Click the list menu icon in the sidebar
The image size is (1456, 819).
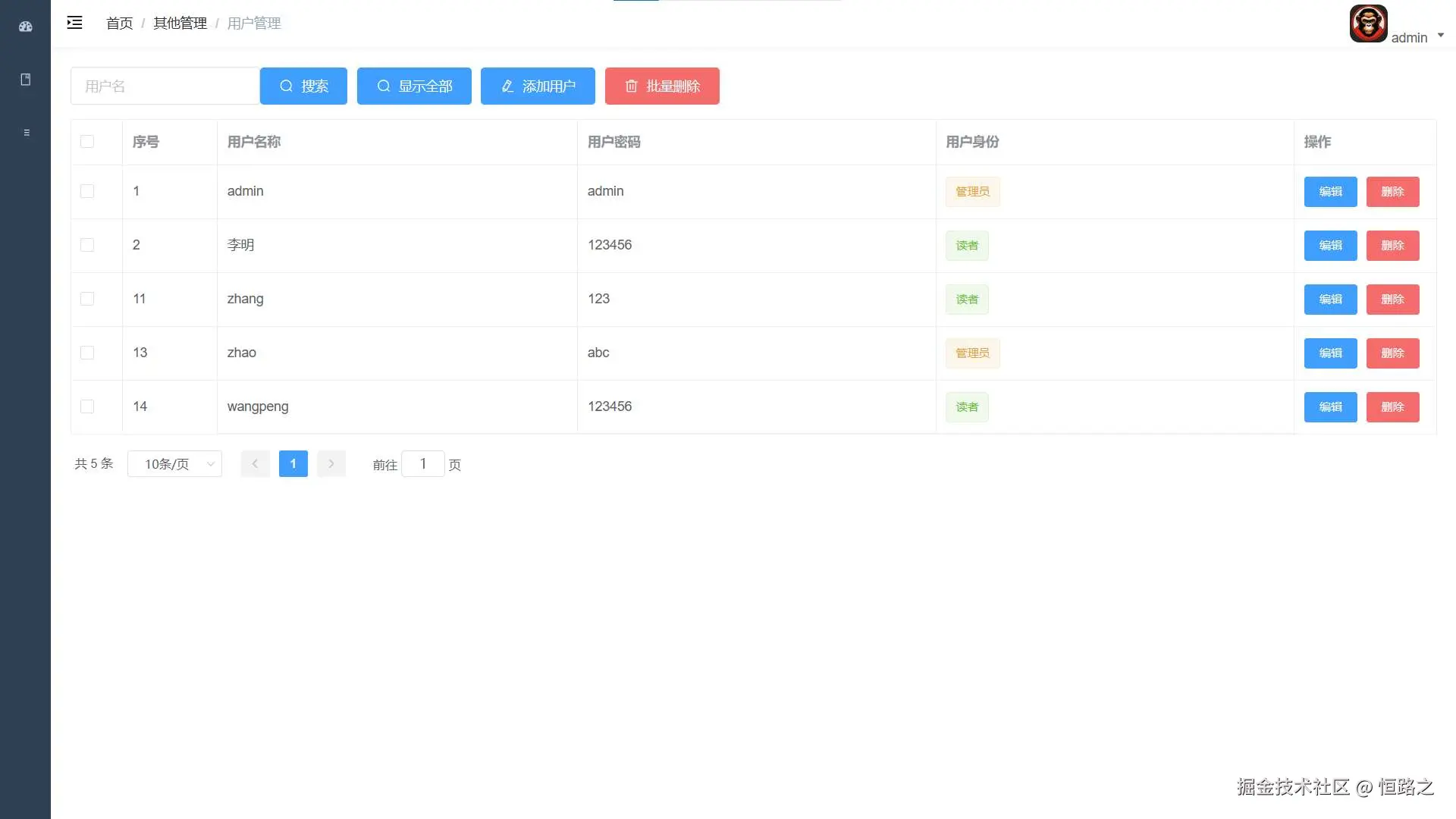[x=27, y=133]
